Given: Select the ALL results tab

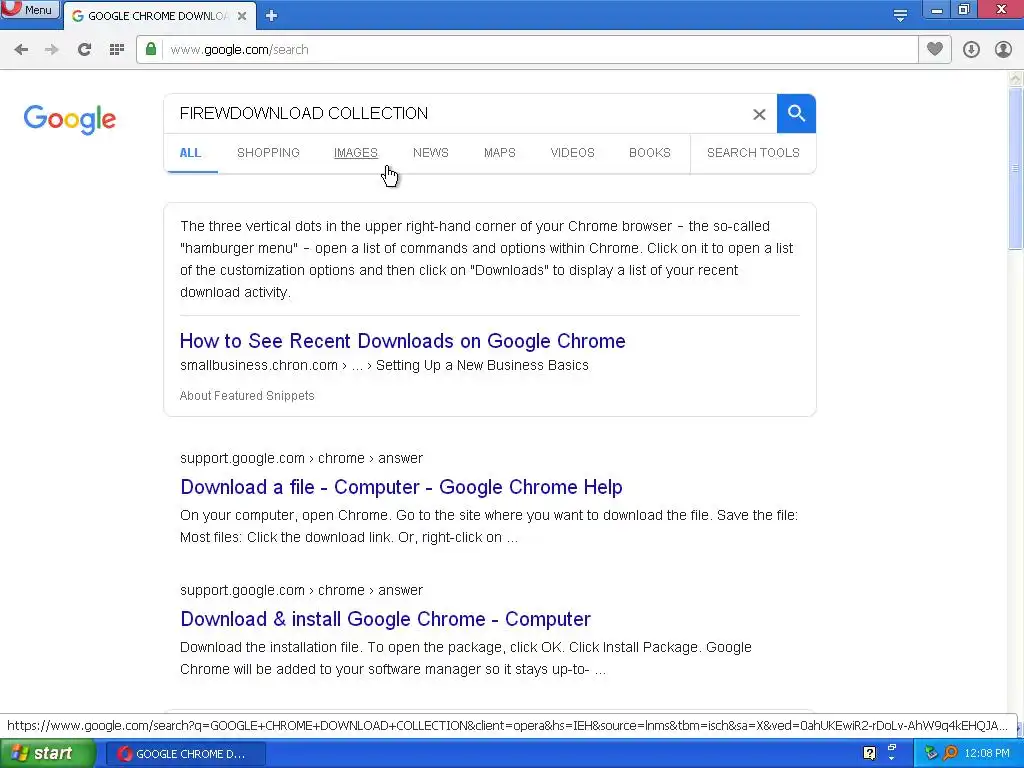Looking at the screenshot, I should click(190, 153).
